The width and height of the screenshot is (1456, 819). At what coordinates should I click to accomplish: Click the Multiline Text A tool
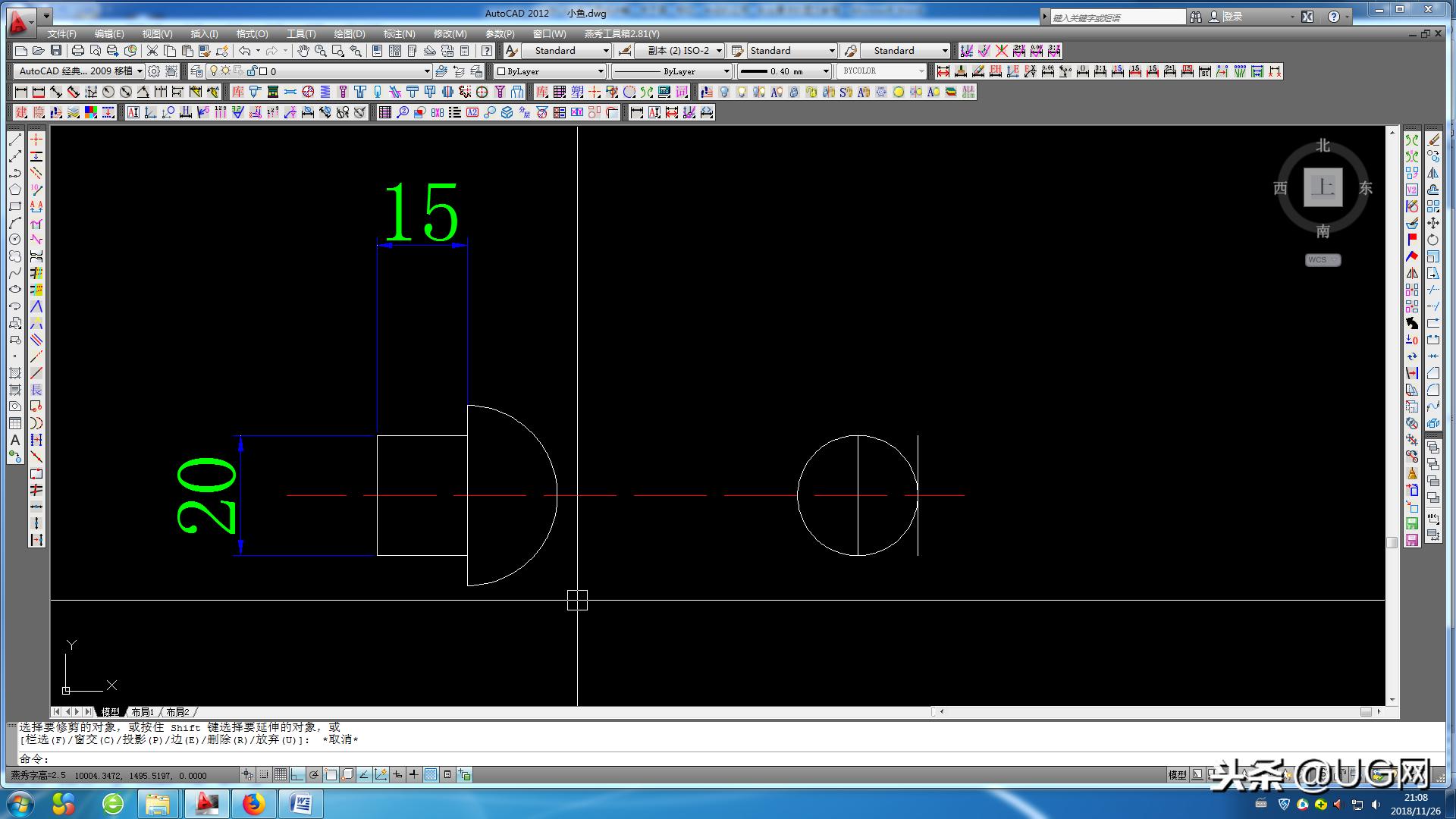tap(14, 440)
